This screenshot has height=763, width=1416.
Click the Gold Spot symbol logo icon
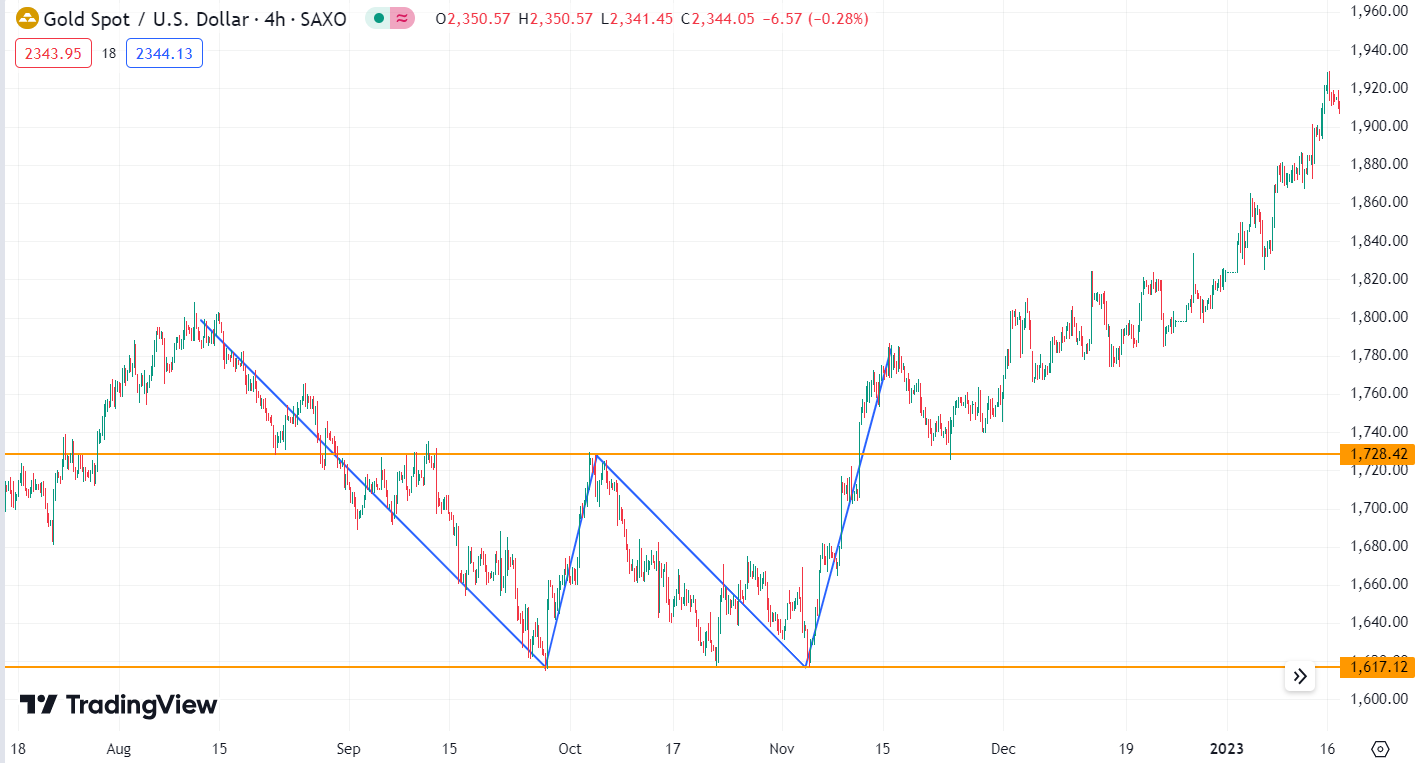(x=27, y=18)
